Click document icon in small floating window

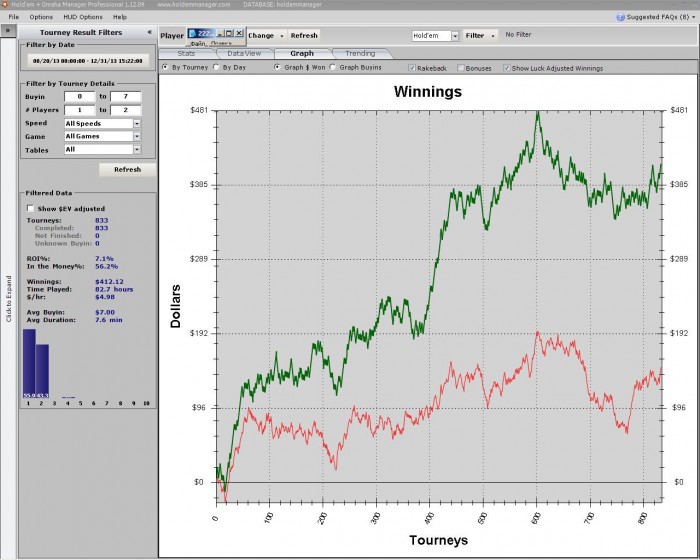click(x=192, y=33)
